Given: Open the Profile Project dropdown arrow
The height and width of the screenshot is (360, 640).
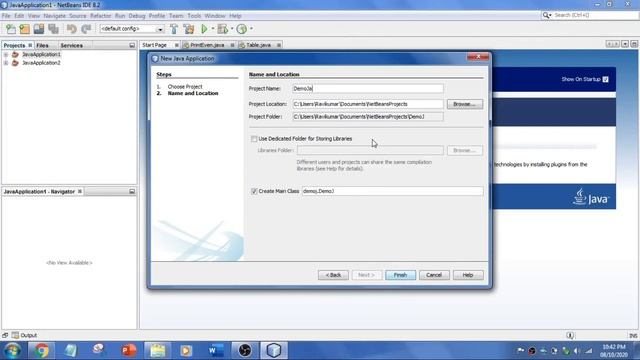Looking at the screenshot, I should (251, 29).
